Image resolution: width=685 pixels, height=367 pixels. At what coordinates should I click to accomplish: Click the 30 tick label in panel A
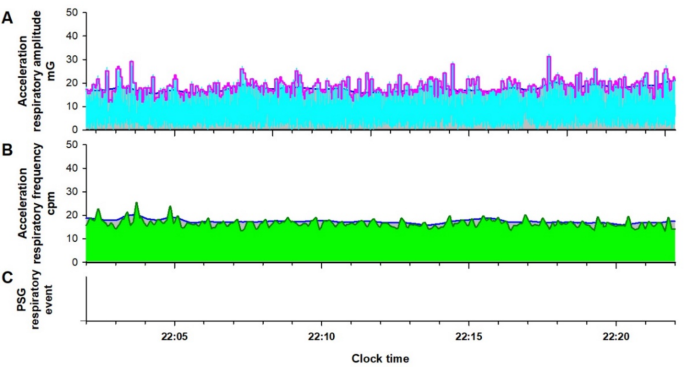[72, 60]
